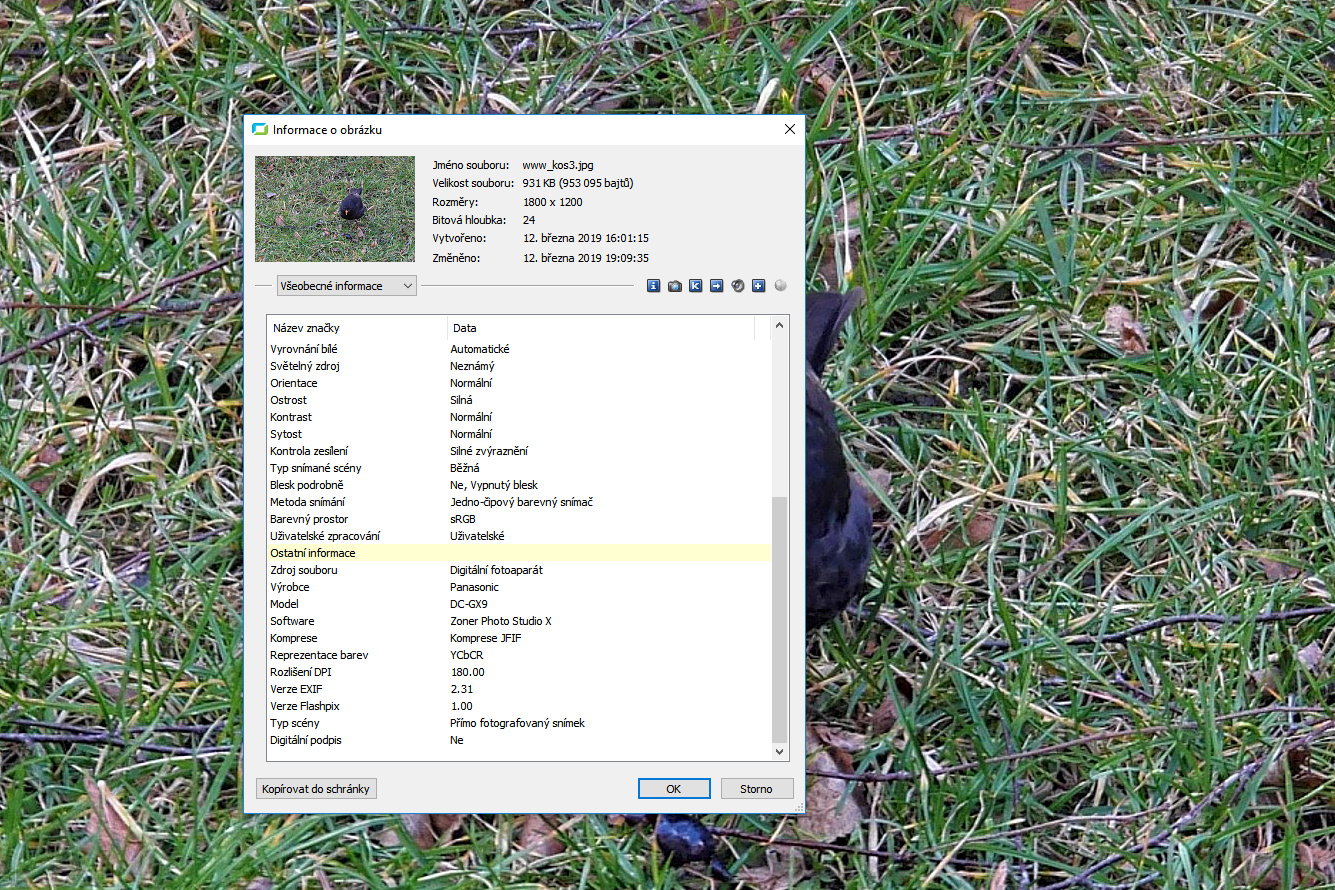
Task: Click the blue right-arrow icon
Action: (x=717, y=286)
